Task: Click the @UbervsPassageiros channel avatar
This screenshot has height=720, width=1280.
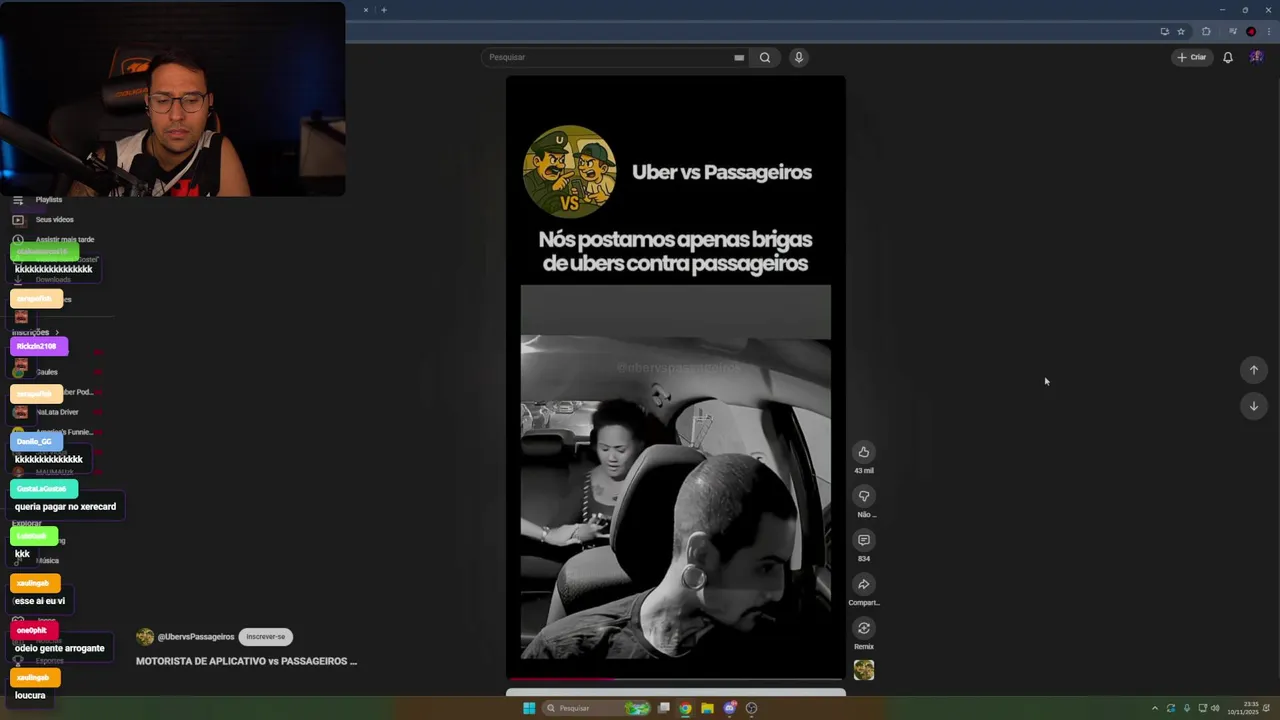Action: [x=145, y=637]
